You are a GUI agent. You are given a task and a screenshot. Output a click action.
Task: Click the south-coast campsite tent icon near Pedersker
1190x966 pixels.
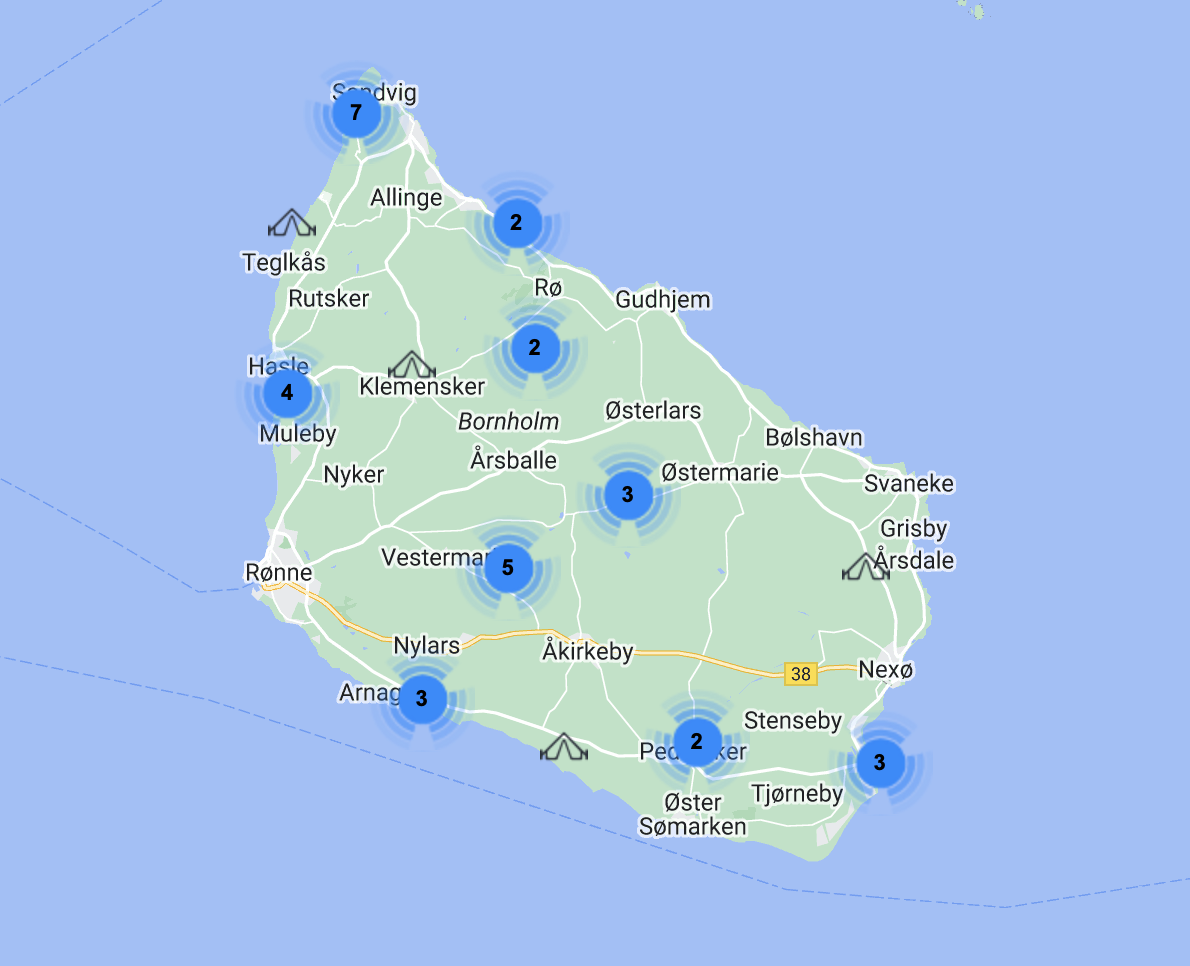tap(563, 747)
